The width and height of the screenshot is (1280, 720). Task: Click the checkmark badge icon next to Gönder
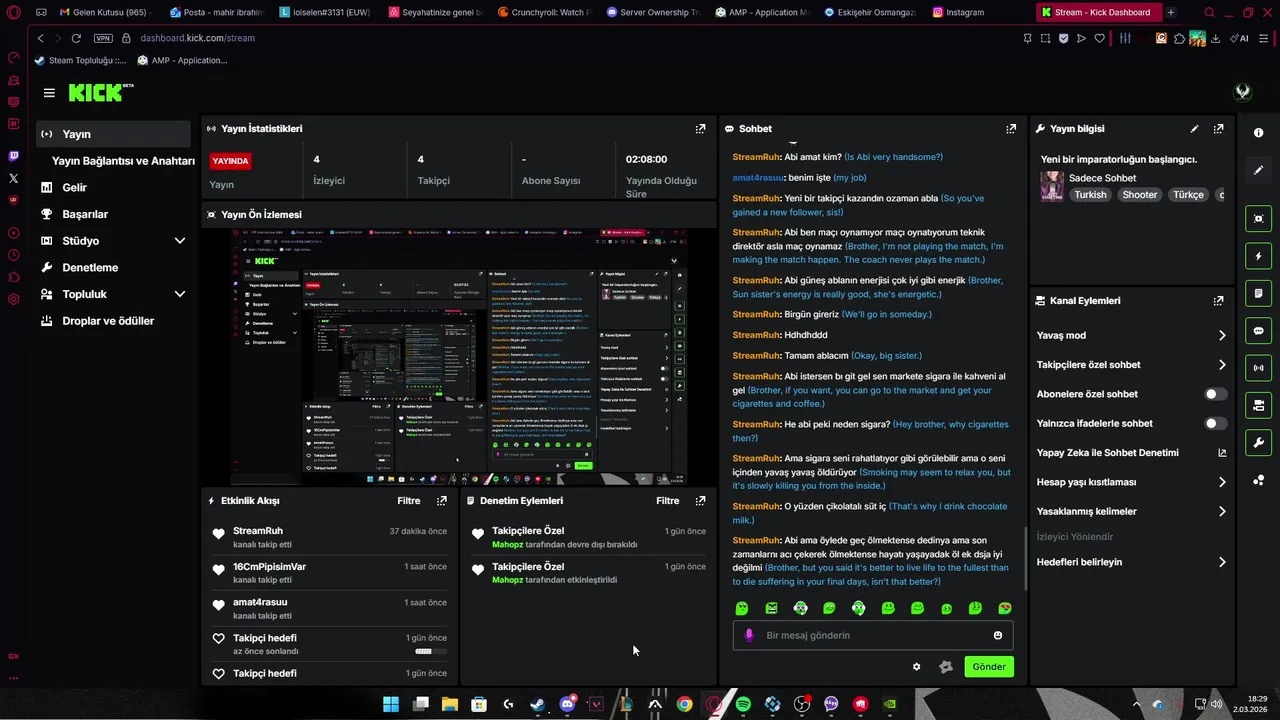point(946,667)
